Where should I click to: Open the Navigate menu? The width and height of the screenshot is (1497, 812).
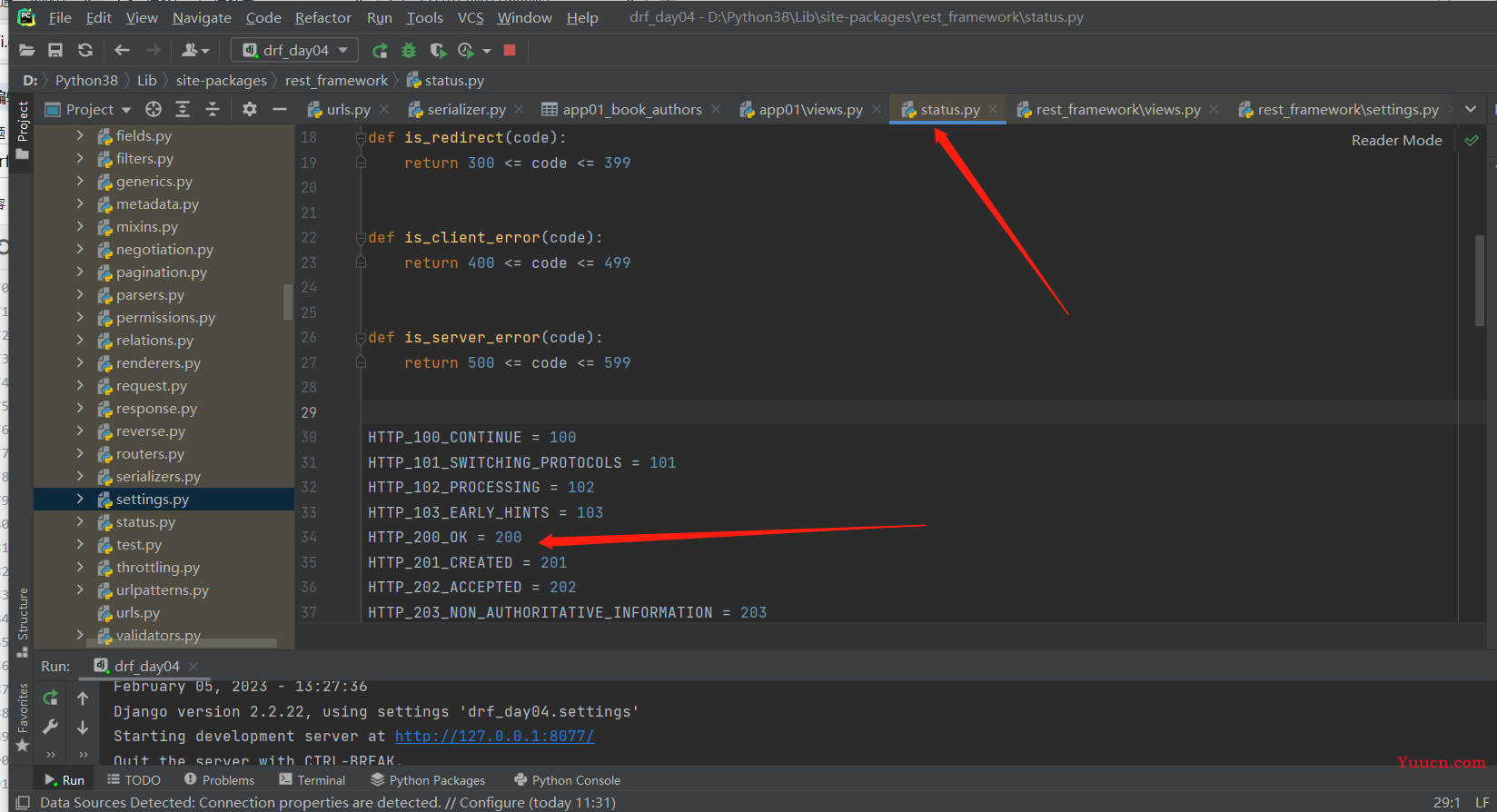[202, 17]
